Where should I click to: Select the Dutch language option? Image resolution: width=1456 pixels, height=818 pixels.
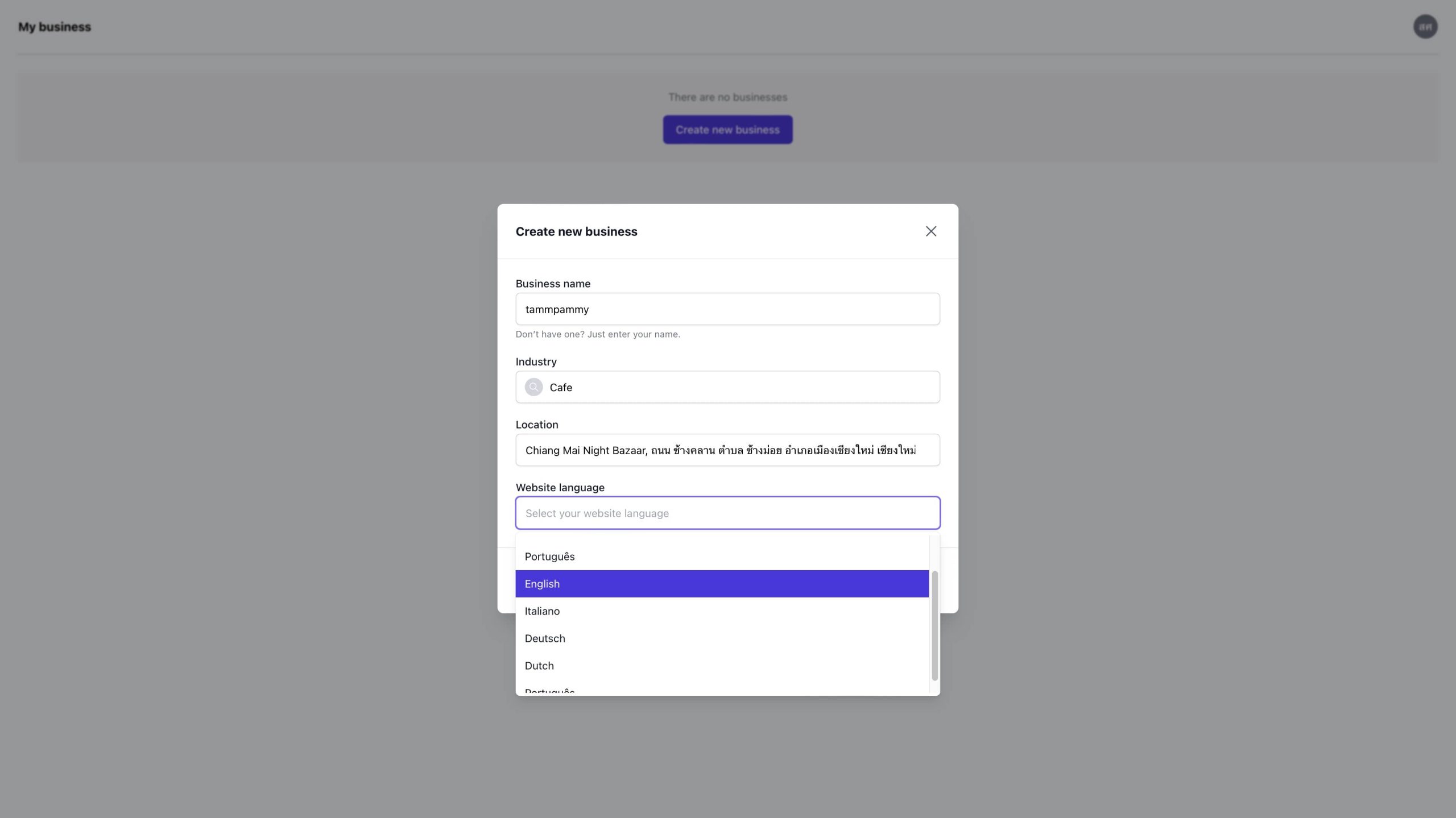pos(722,666)
